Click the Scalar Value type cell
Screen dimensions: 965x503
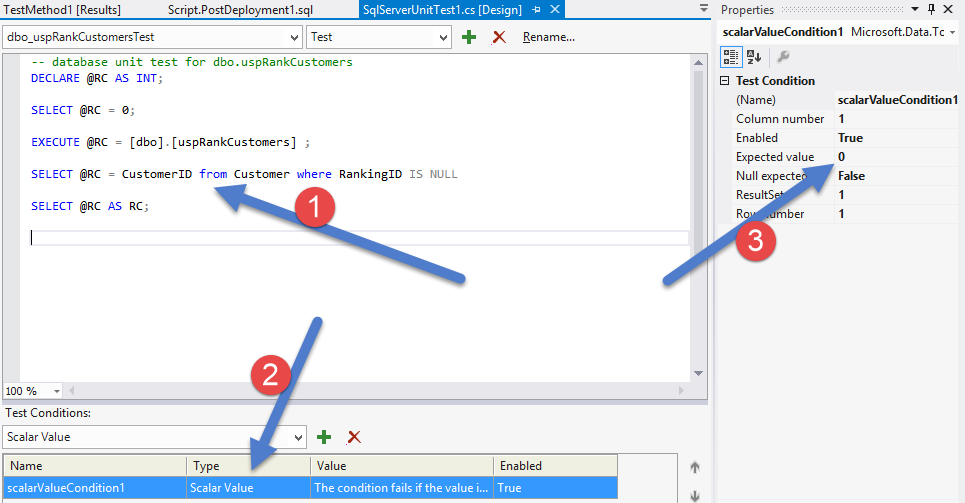(x=249, y=488)
